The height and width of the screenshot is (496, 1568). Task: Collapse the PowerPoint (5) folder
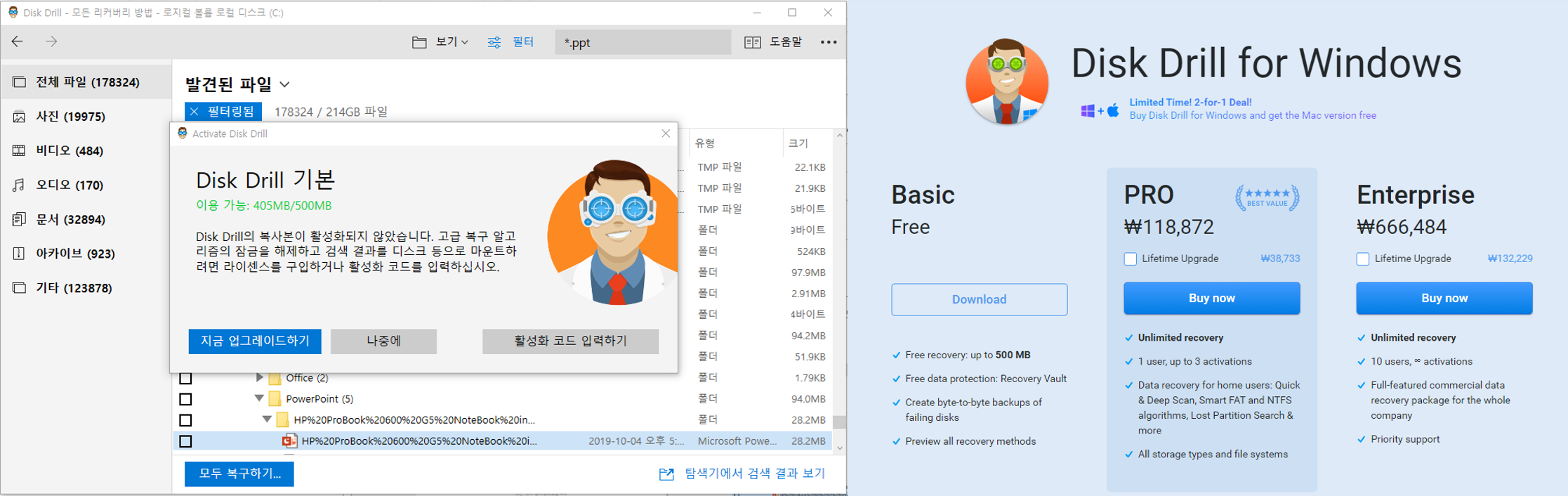point(259,398)
